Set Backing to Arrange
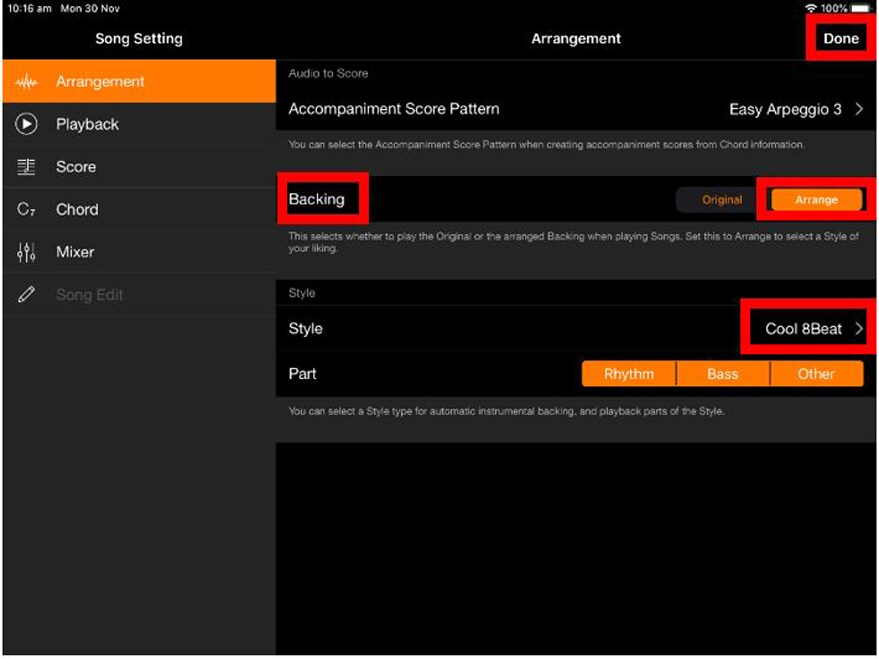 [816, 200]
